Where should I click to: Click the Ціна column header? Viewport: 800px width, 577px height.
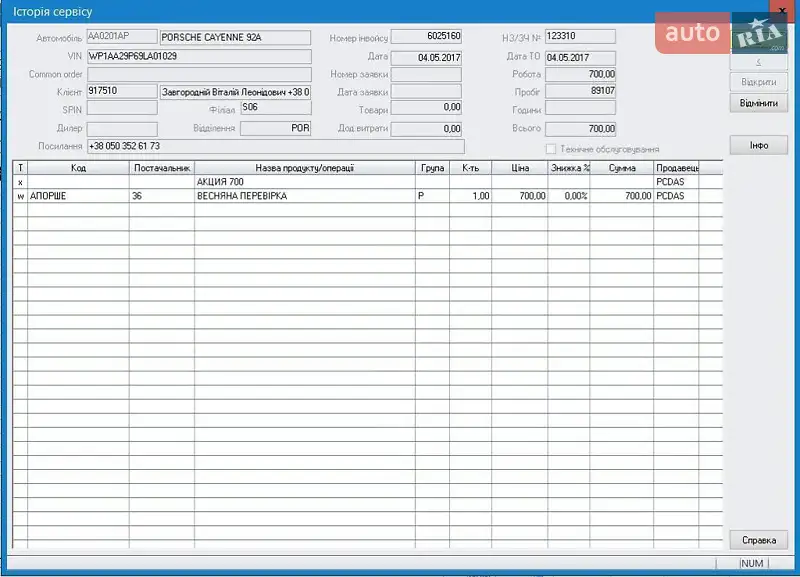tap(519, 168)
